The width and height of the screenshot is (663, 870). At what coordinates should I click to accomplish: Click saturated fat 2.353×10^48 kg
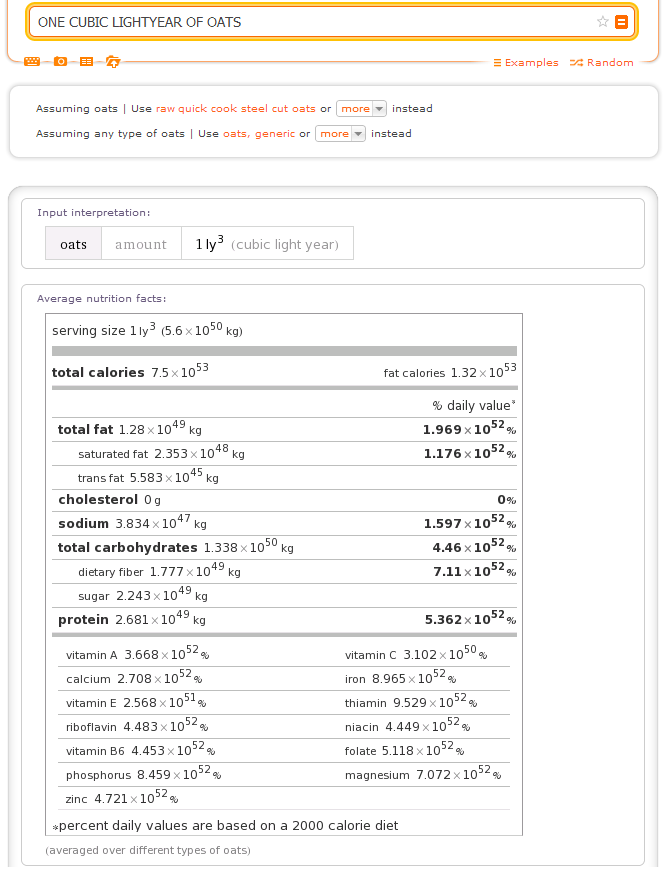[x=161, y=453]
